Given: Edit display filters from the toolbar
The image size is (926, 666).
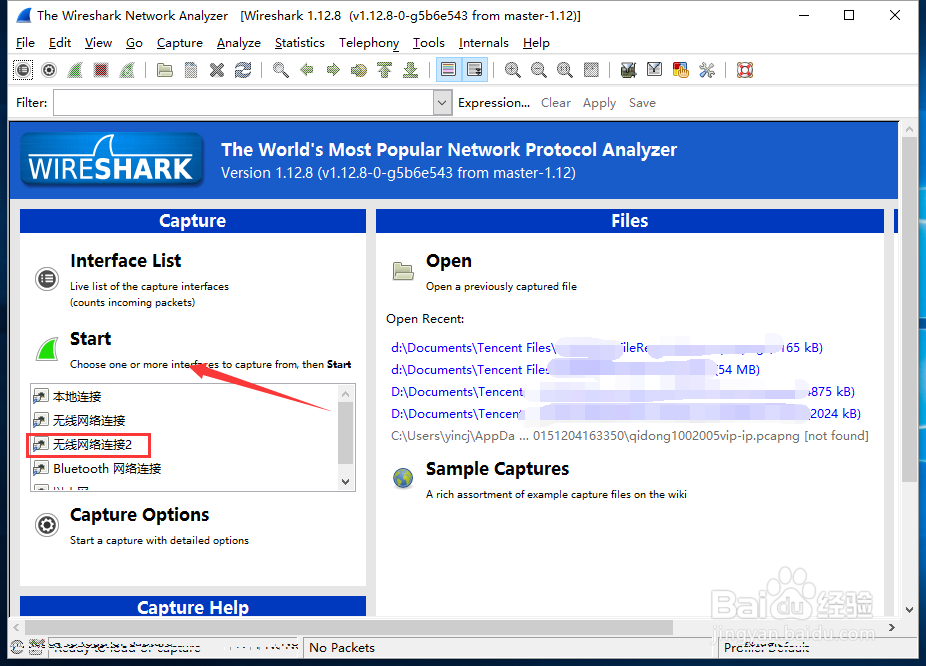Looking at the screenshot, I should tap(654, 70).
